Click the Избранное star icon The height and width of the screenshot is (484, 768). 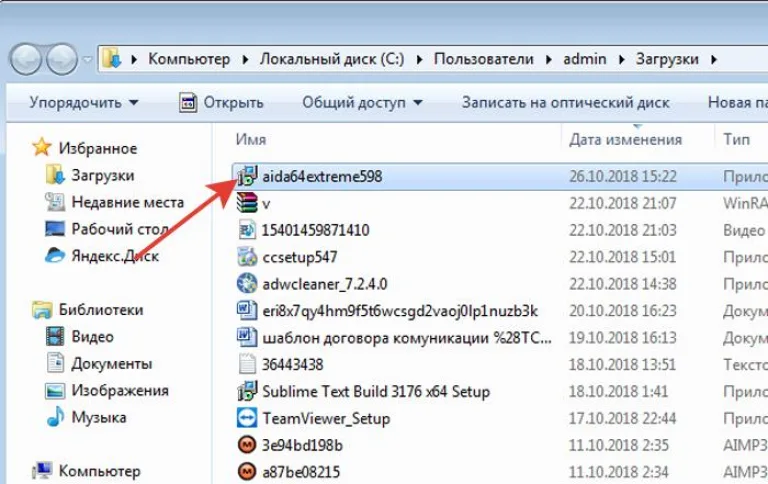[x=42, y=147]
